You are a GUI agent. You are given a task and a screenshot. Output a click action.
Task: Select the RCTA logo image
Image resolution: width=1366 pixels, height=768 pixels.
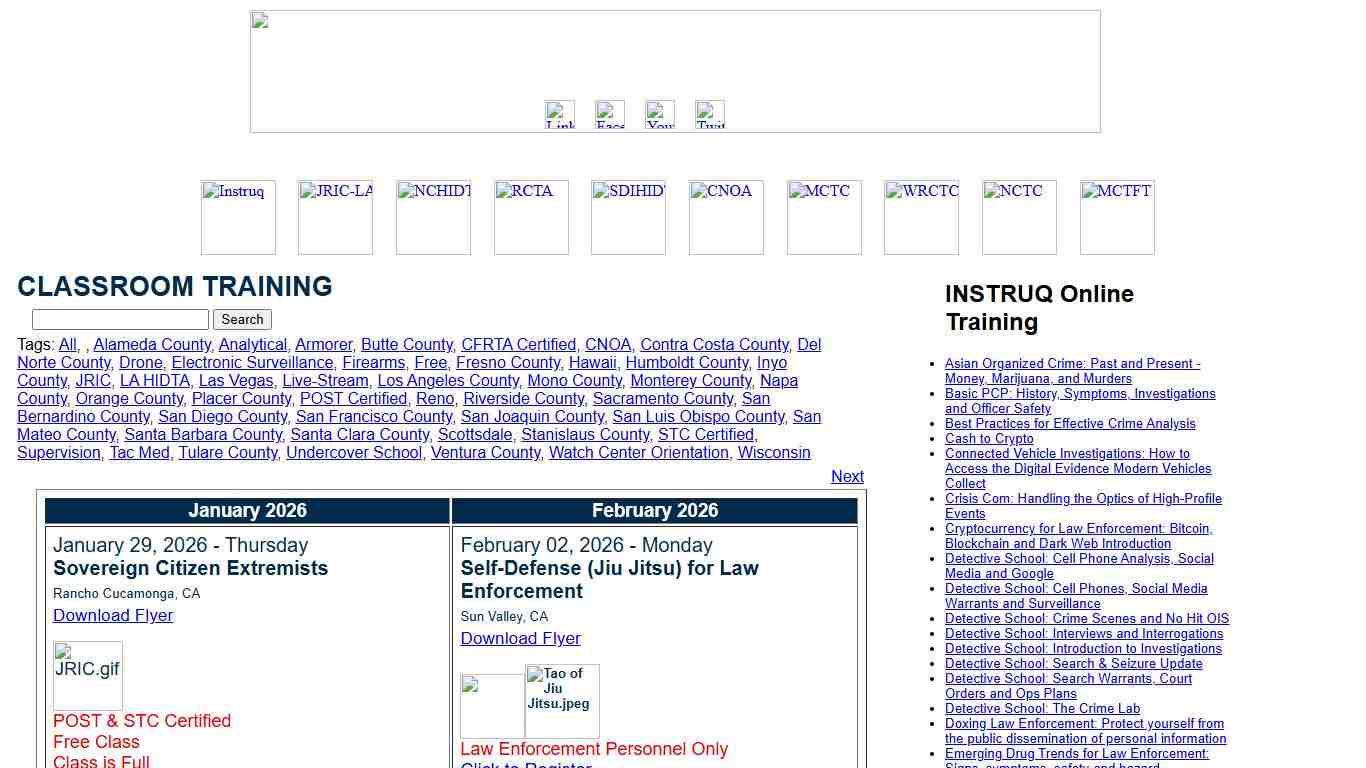[531, 217]
